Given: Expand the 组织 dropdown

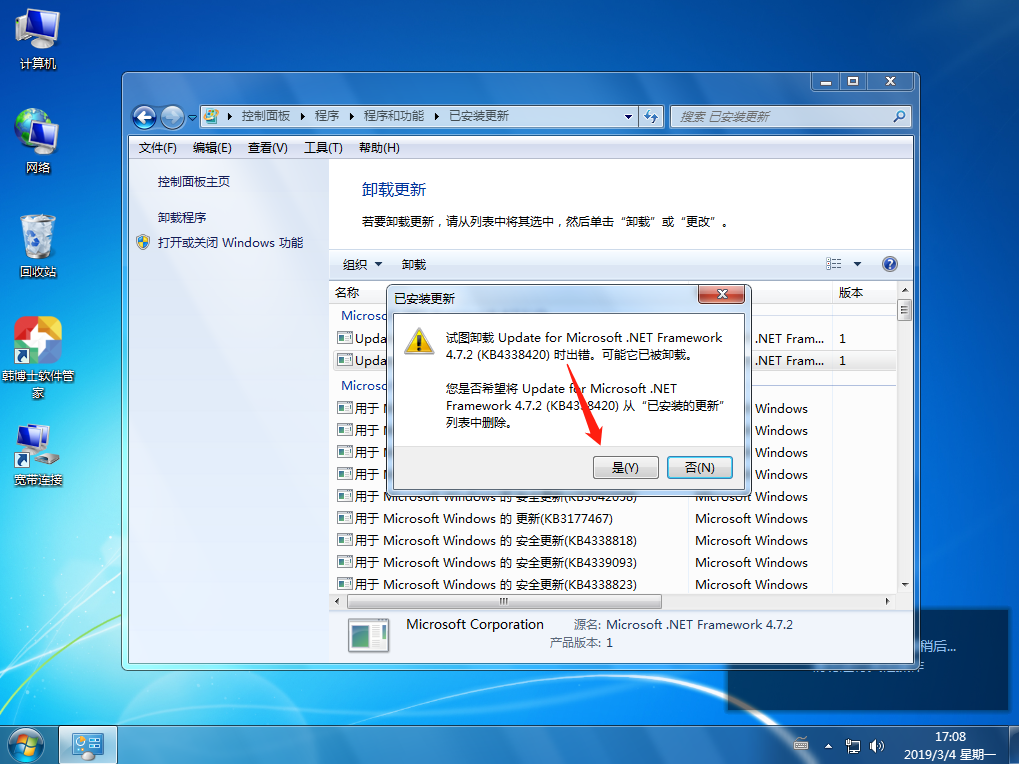Looking at the screenshot, I should tap(362, 264).
